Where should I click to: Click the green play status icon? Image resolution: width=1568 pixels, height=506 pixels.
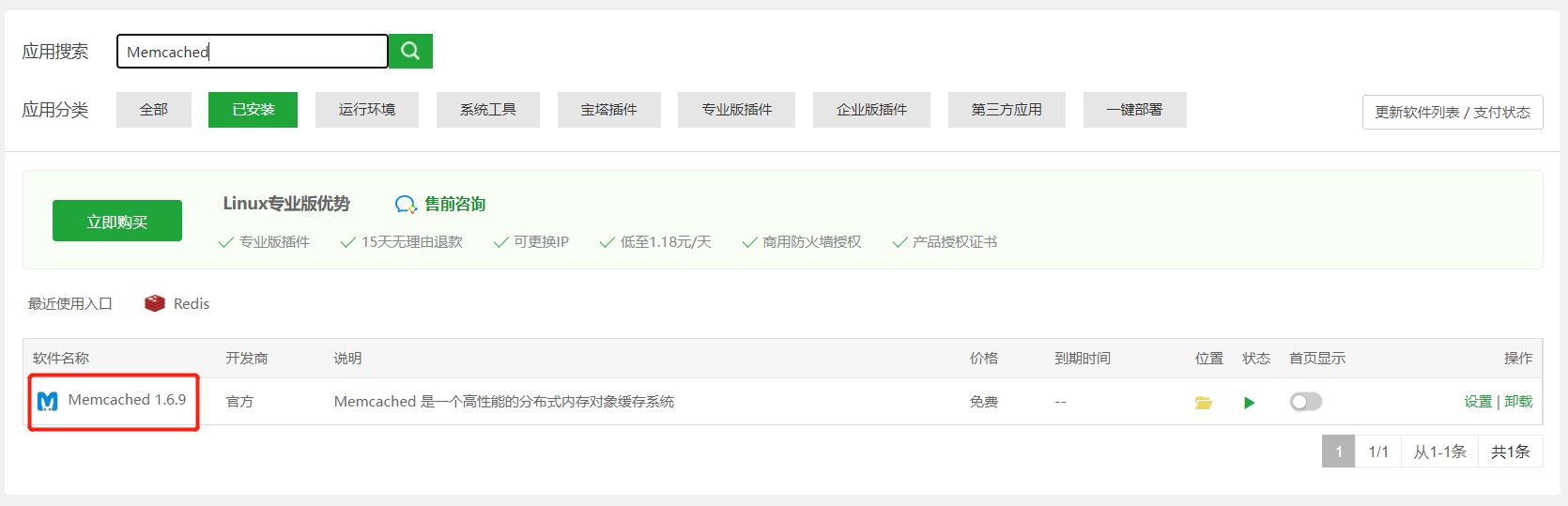[1249, 403]
